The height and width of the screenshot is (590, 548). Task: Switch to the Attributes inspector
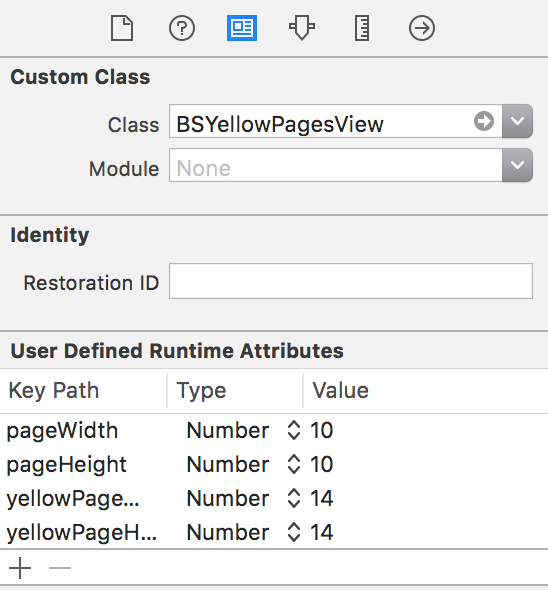(302, 28)
